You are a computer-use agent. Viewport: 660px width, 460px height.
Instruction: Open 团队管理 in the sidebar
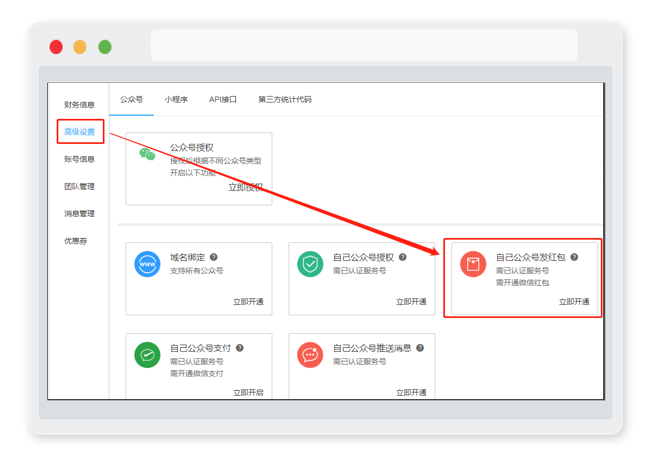(x=79, y=186)
